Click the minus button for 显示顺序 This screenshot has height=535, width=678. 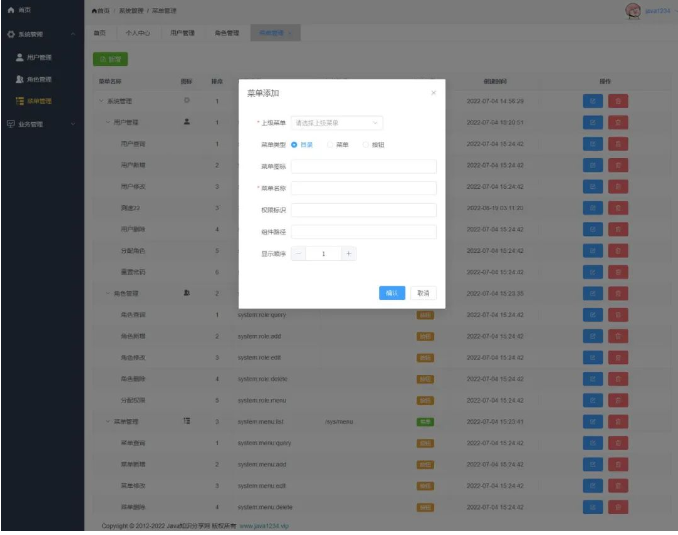[x=299, y=254]
